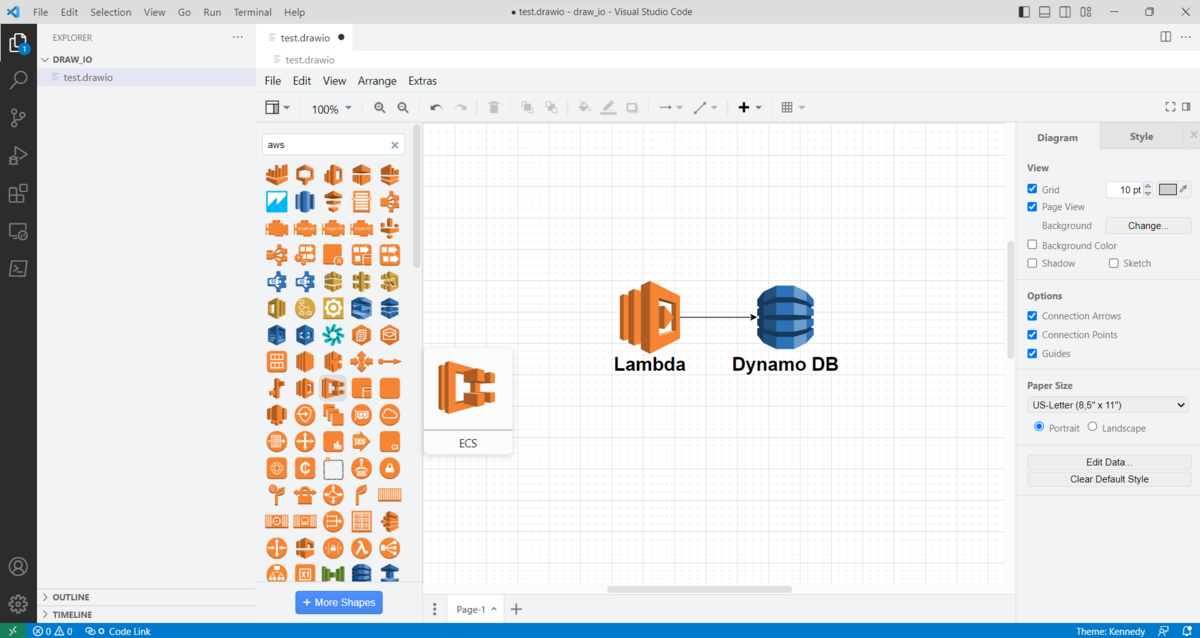Open the Page-1 tab menu
Image resolution: width=1200 pixels, height=638 pixels.
[x=477, y=609]
